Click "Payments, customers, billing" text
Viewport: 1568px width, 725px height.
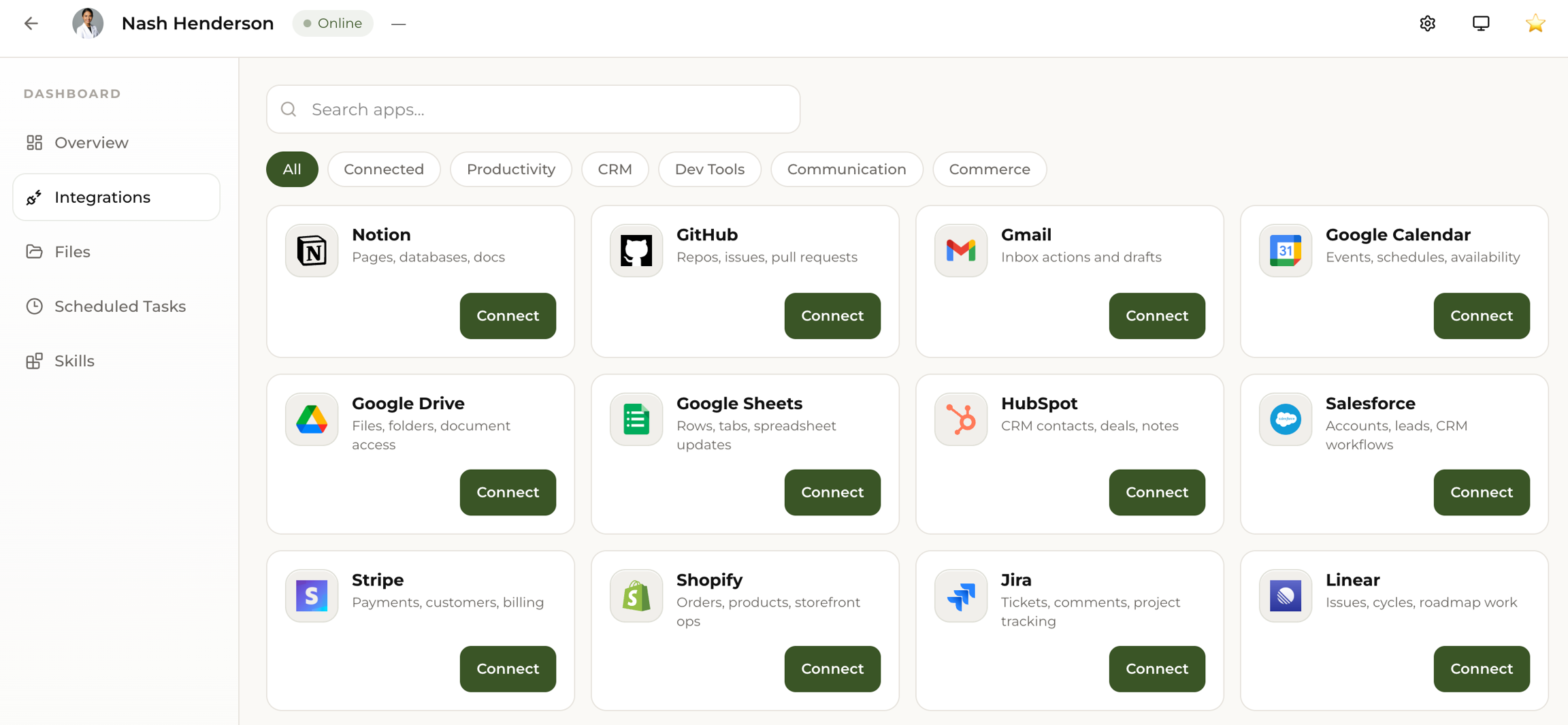pyautogui.click(x=448, y=602)
